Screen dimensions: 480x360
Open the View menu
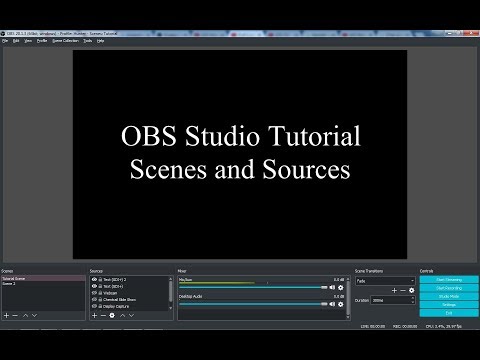point(28,41)
